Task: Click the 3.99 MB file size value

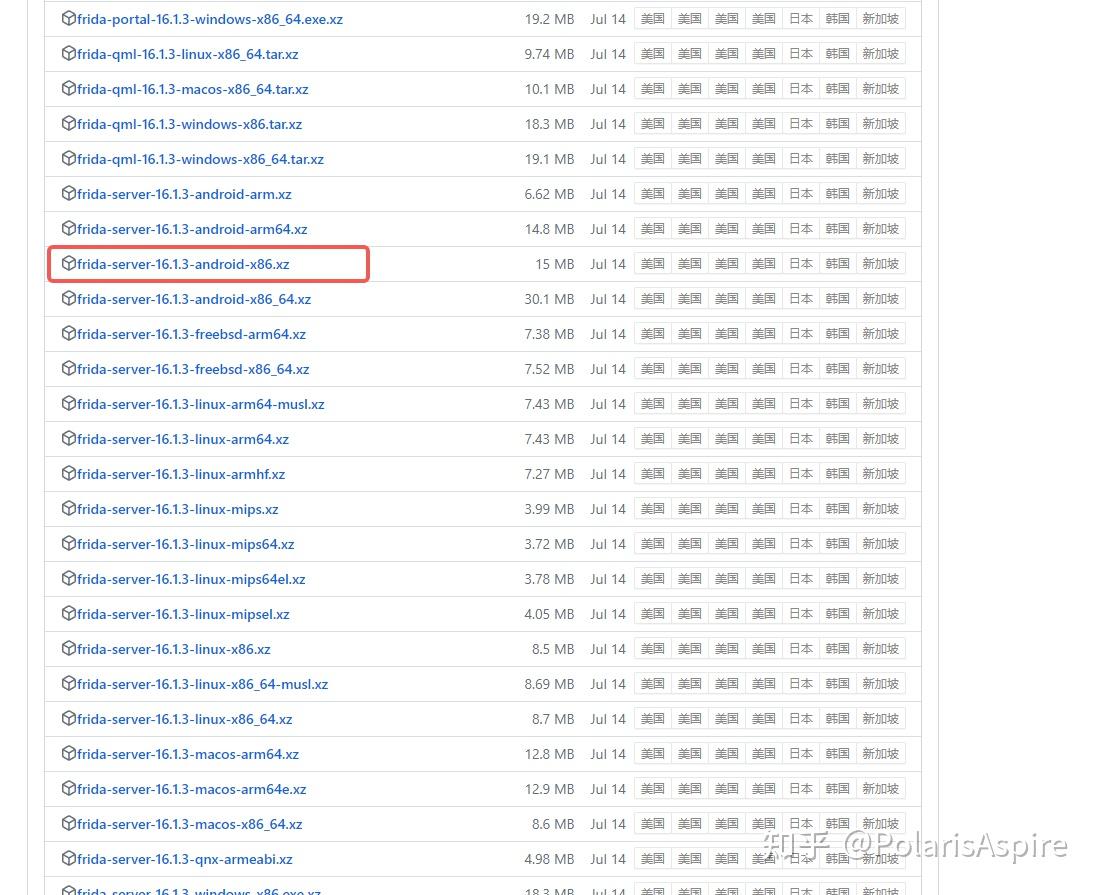Action: pos(549,509)
